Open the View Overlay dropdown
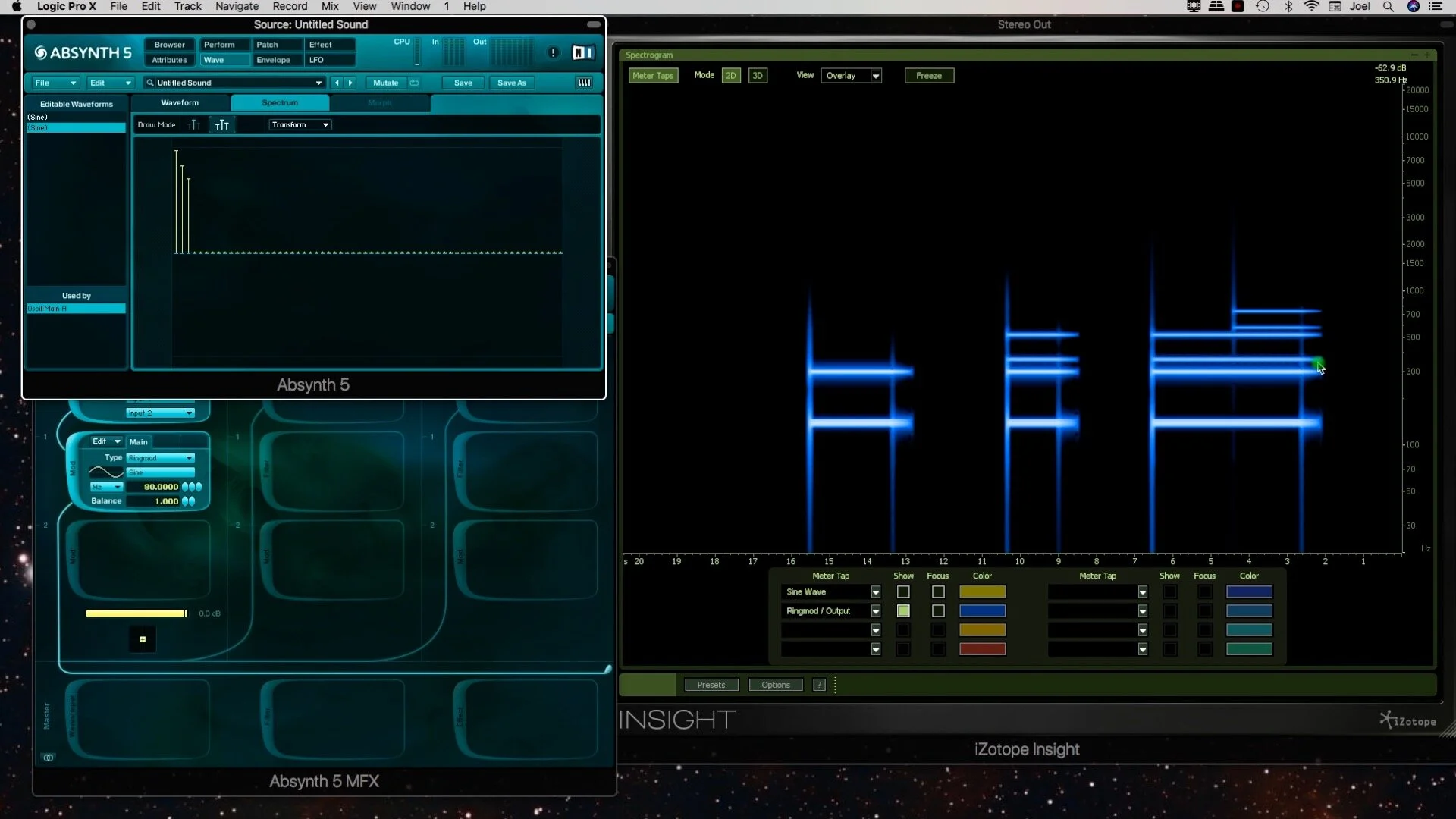The width and height of the screenshot is (1456, 819). coord(851,75)
